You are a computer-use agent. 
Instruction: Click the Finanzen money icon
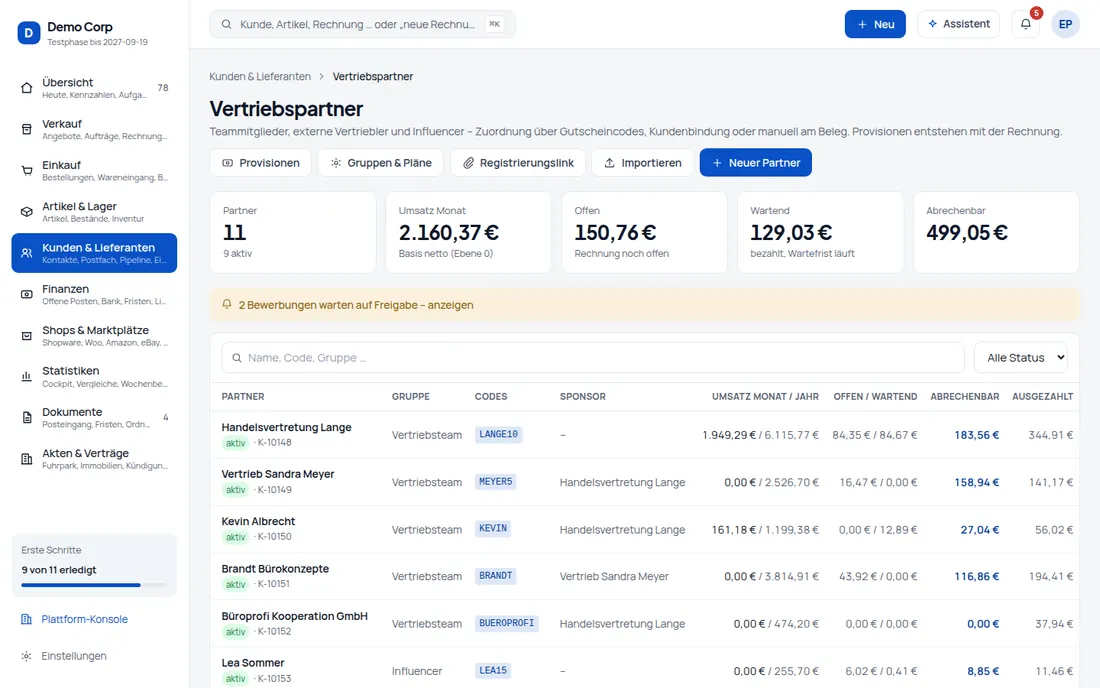(x=27, y=295)
